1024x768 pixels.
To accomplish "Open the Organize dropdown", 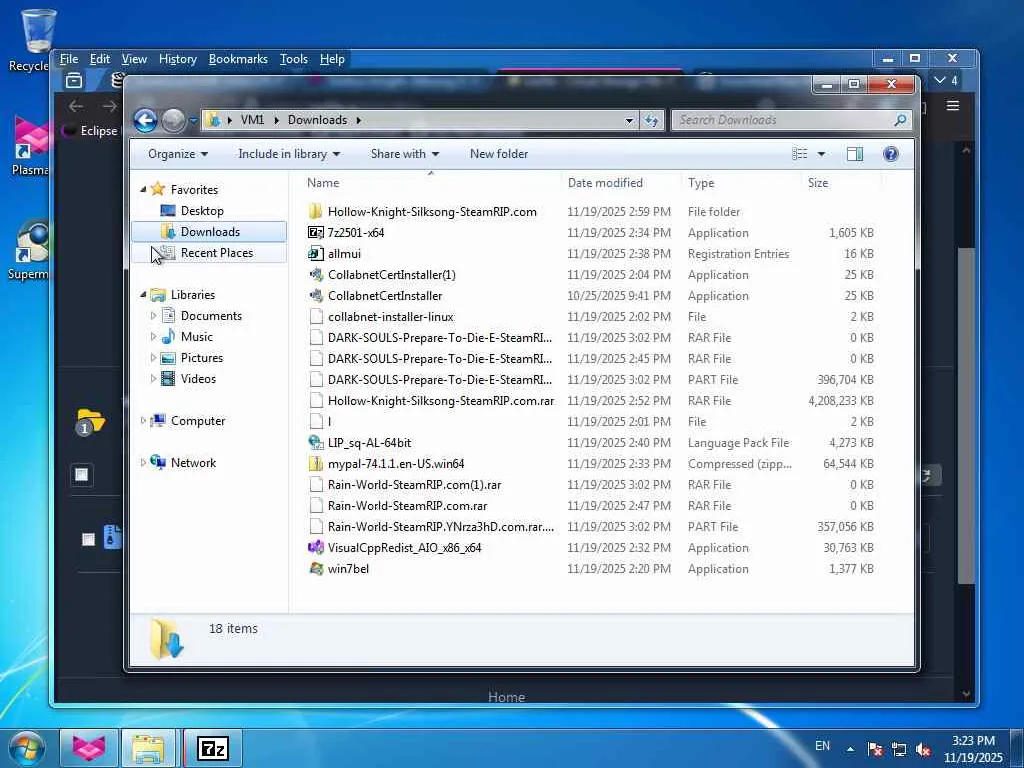I will (178, 154).
